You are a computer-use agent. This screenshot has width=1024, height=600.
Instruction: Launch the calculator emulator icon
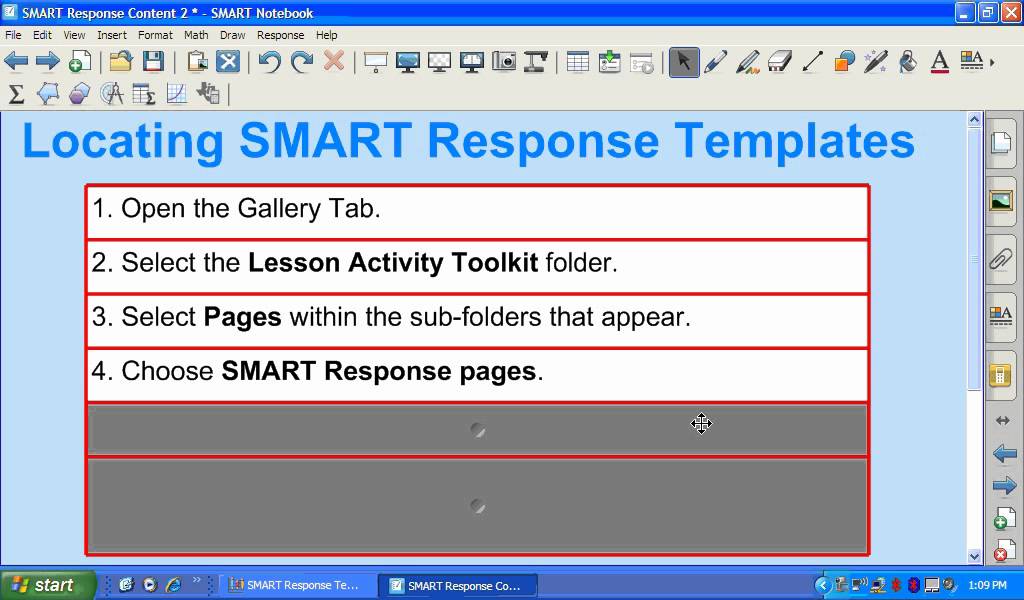[208, 94]
